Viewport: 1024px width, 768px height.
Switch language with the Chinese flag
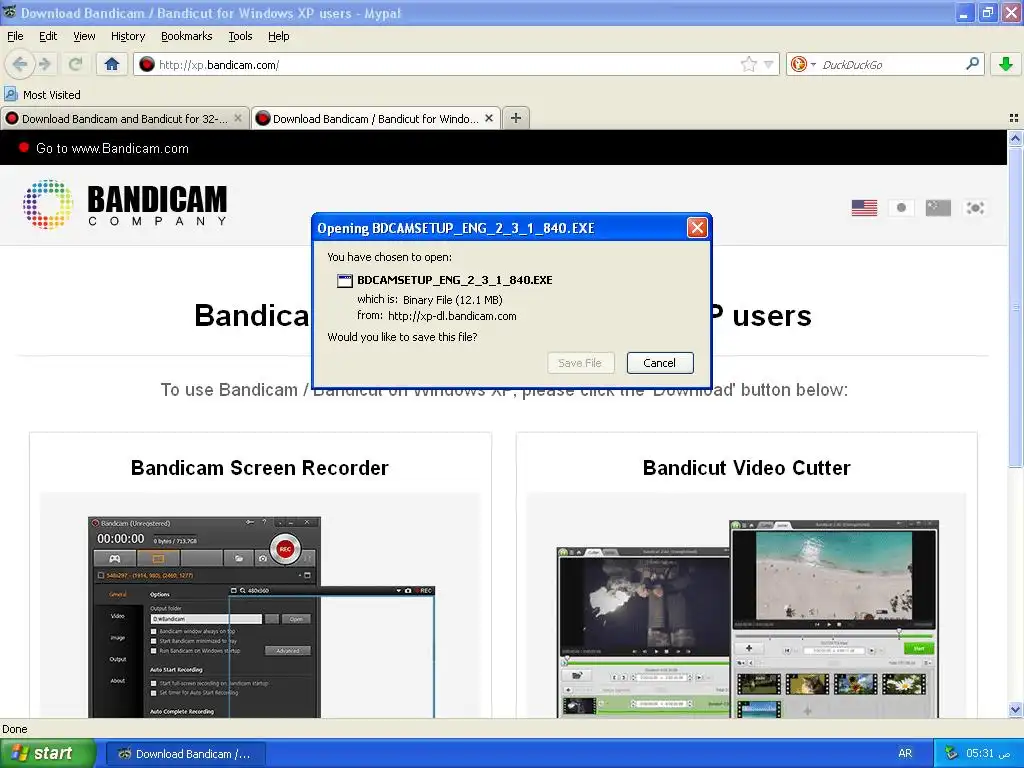pyautogui.click(x=938, y=208)
